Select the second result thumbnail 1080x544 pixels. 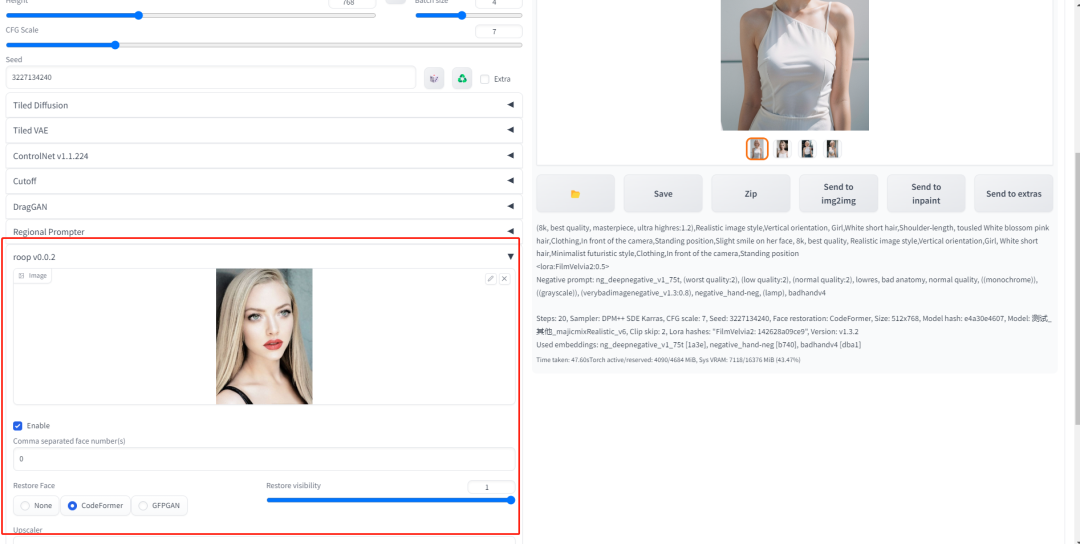coord(782,149)
